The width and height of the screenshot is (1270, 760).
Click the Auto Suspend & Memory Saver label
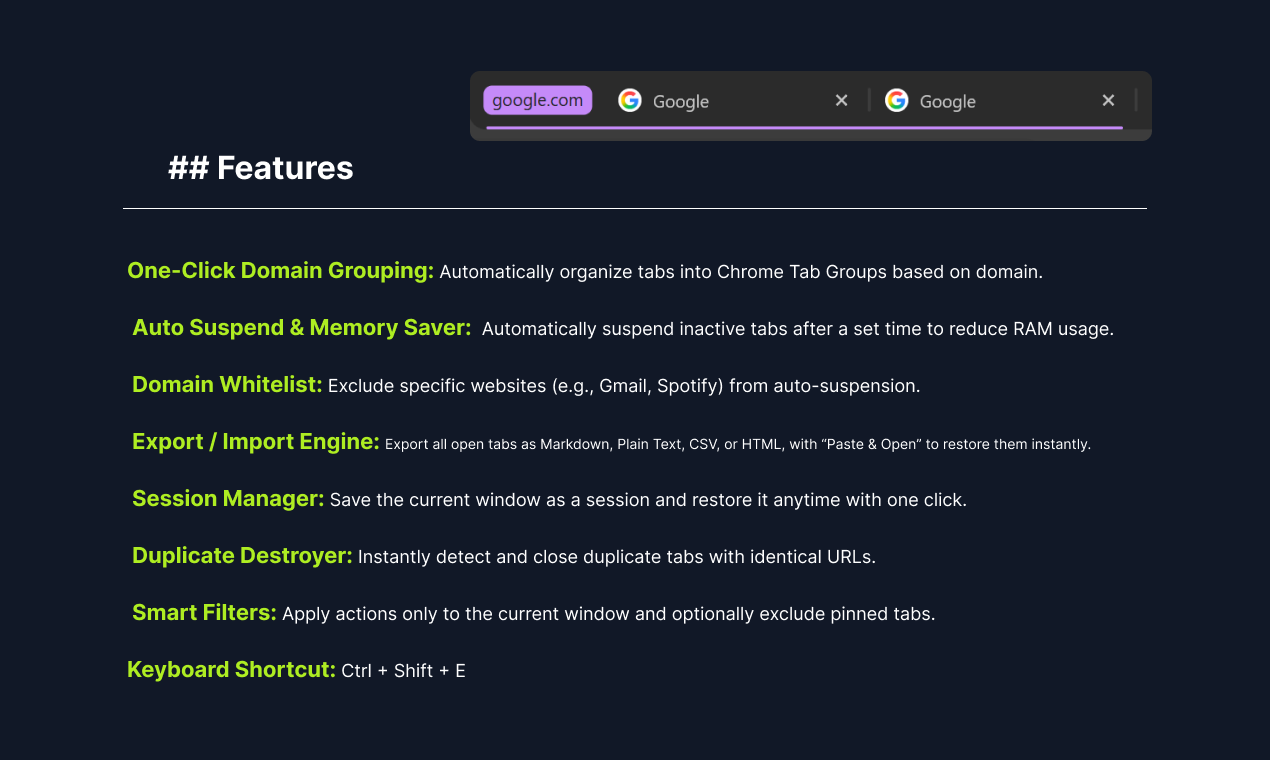click(302, 328)
